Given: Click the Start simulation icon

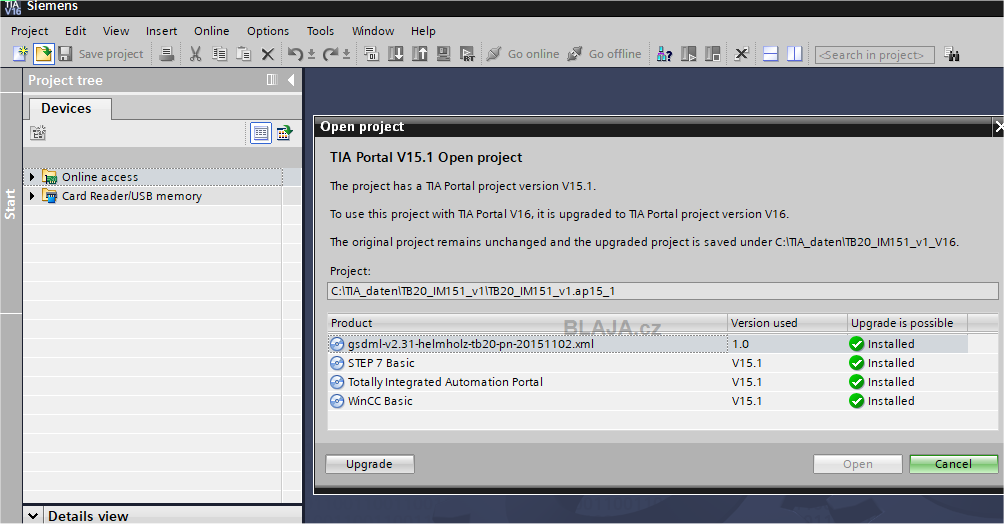Looking at the screenshot, I should [x=444, y=54].
